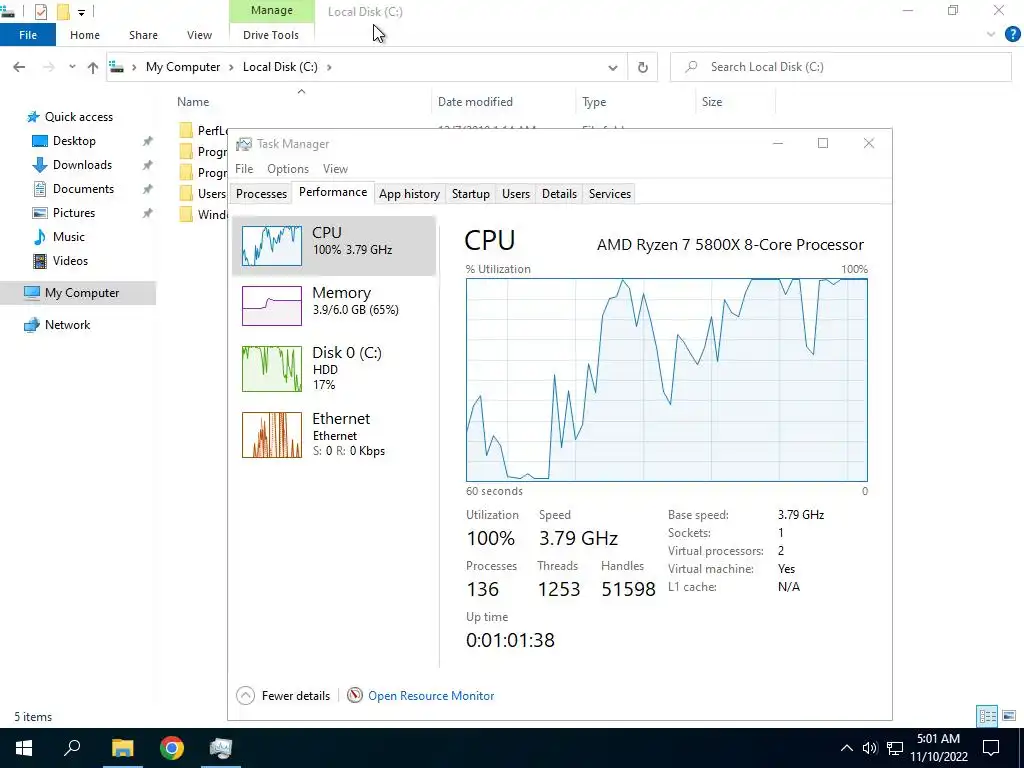Click the Search Local Disk (C:) box
This screenshot has height=768, width=1024.
point(840,67)
